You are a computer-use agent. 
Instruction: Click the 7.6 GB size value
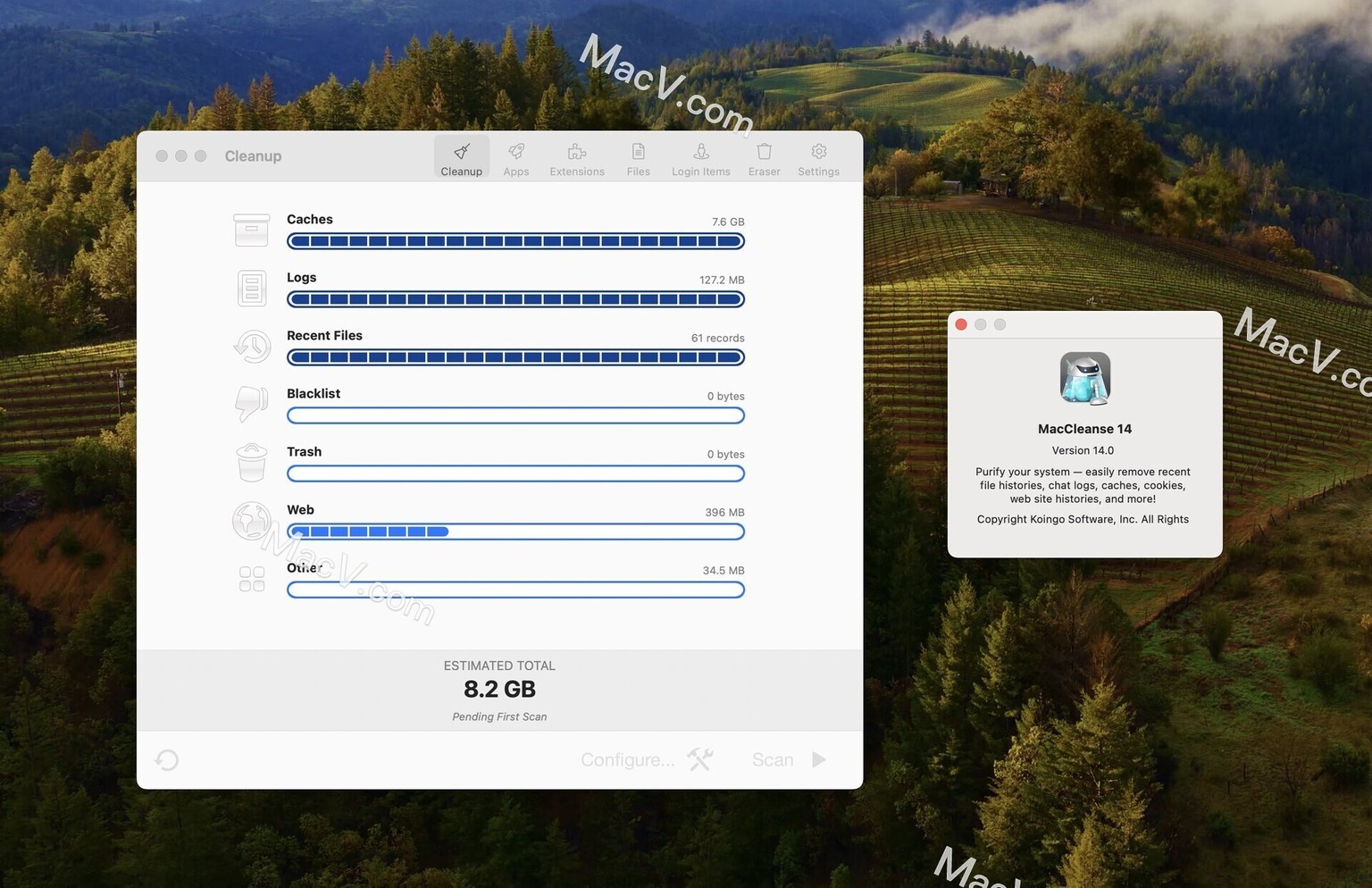[x=728, y=222]
